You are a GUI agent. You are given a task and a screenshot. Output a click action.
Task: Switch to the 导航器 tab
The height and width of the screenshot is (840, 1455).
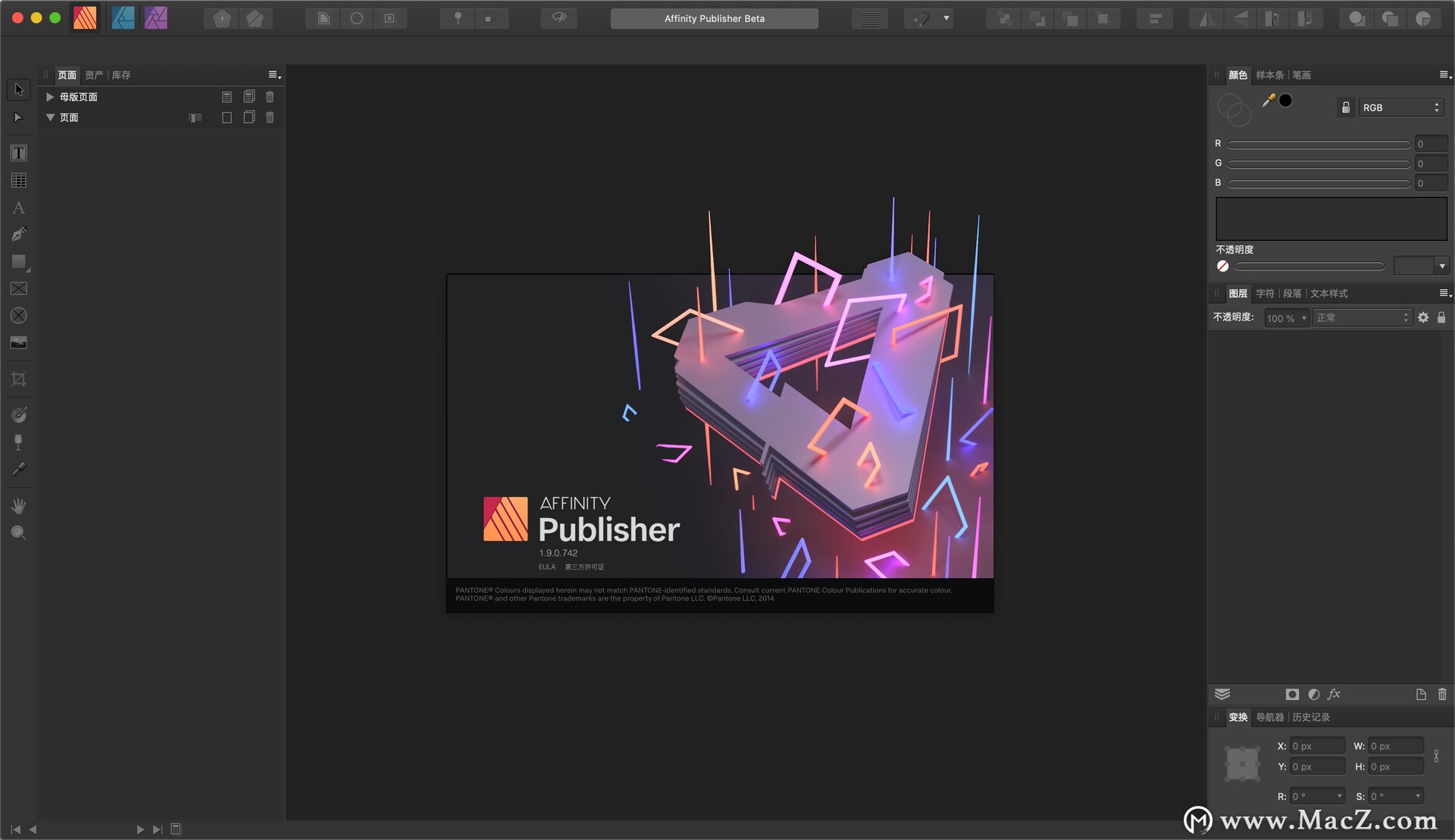click(1269, 717)
